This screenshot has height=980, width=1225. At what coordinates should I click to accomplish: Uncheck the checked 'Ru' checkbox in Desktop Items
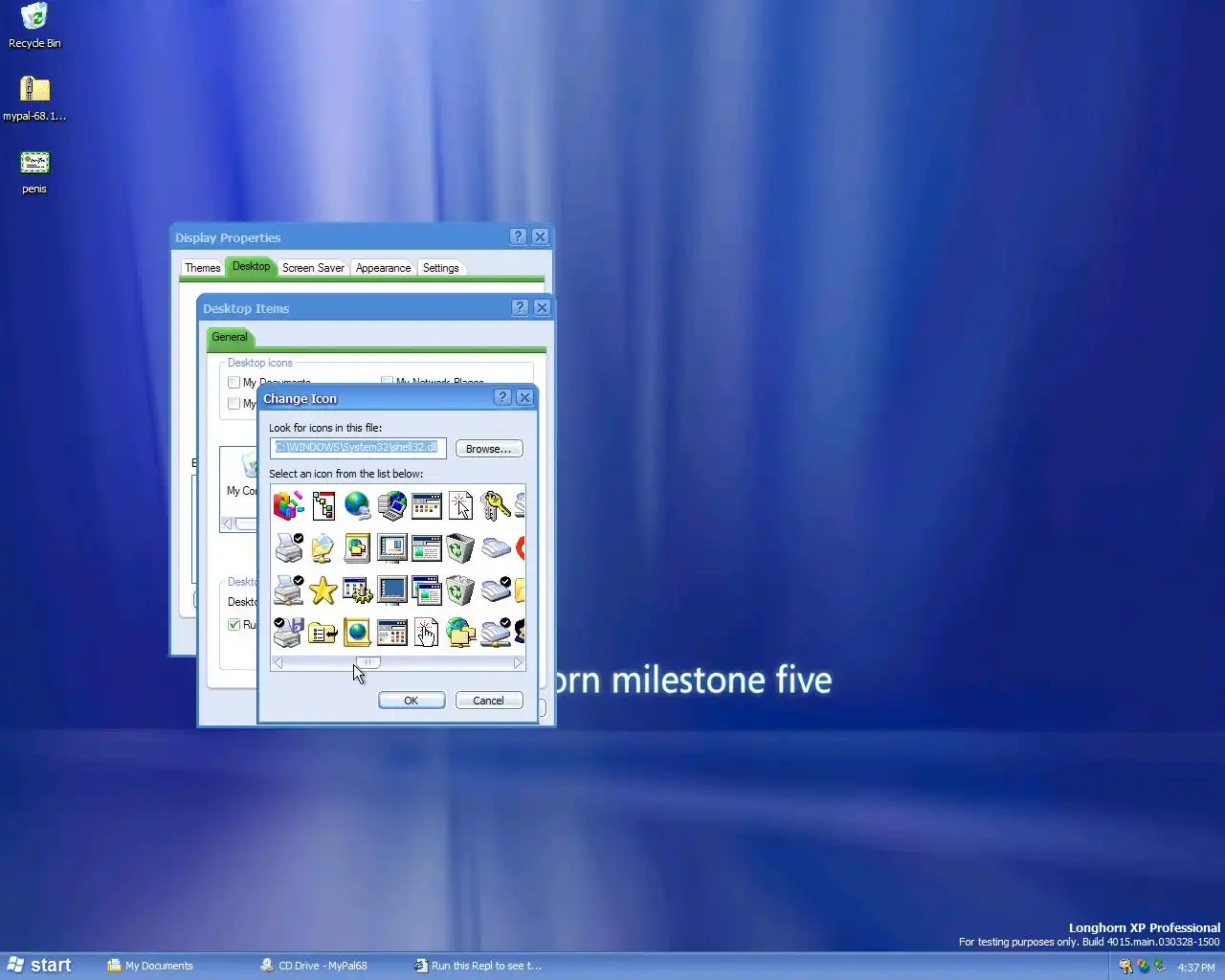coord(234,624)
